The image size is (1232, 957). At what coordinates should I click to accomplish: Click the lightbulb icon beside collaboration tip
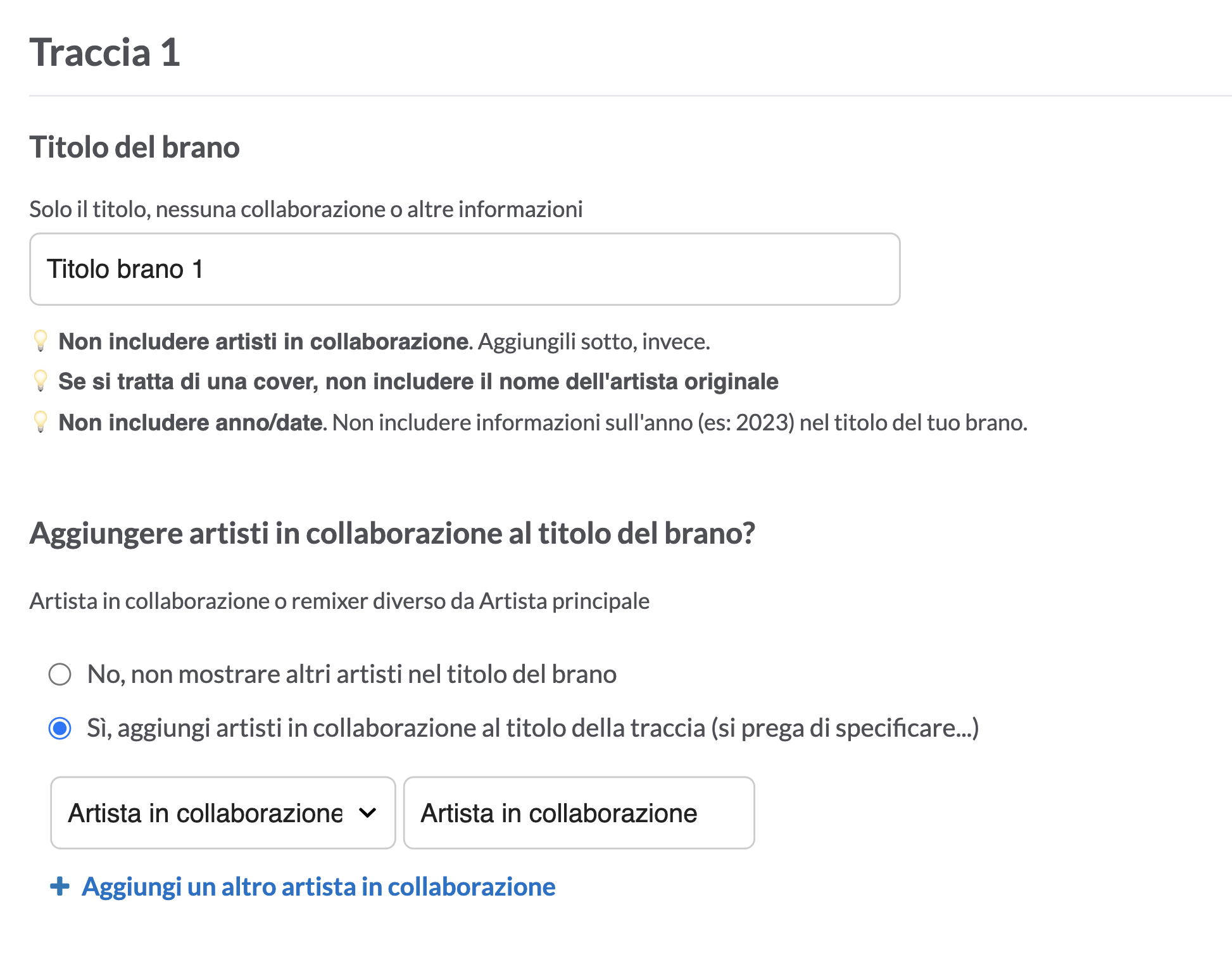(41, 341)
